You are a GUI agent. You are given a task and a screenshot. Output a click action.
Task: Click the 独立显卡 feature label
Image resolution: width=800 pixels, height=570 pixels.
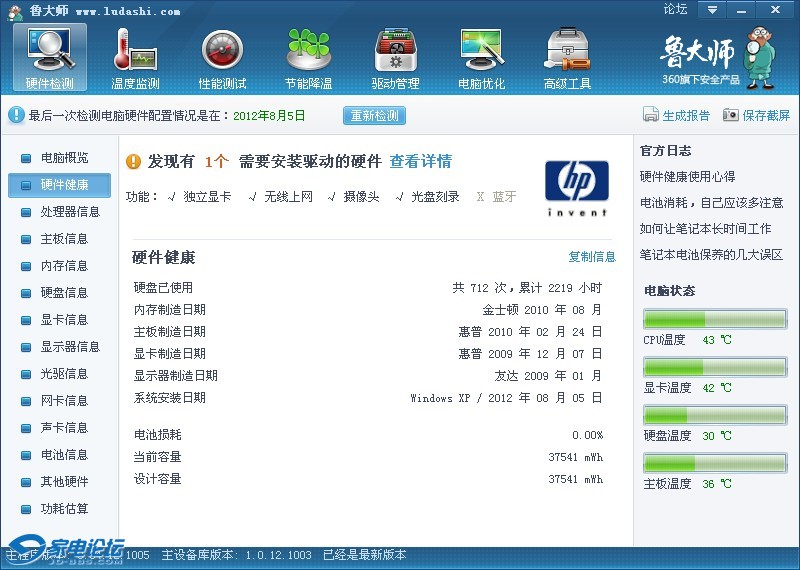(x=207, y=196)
